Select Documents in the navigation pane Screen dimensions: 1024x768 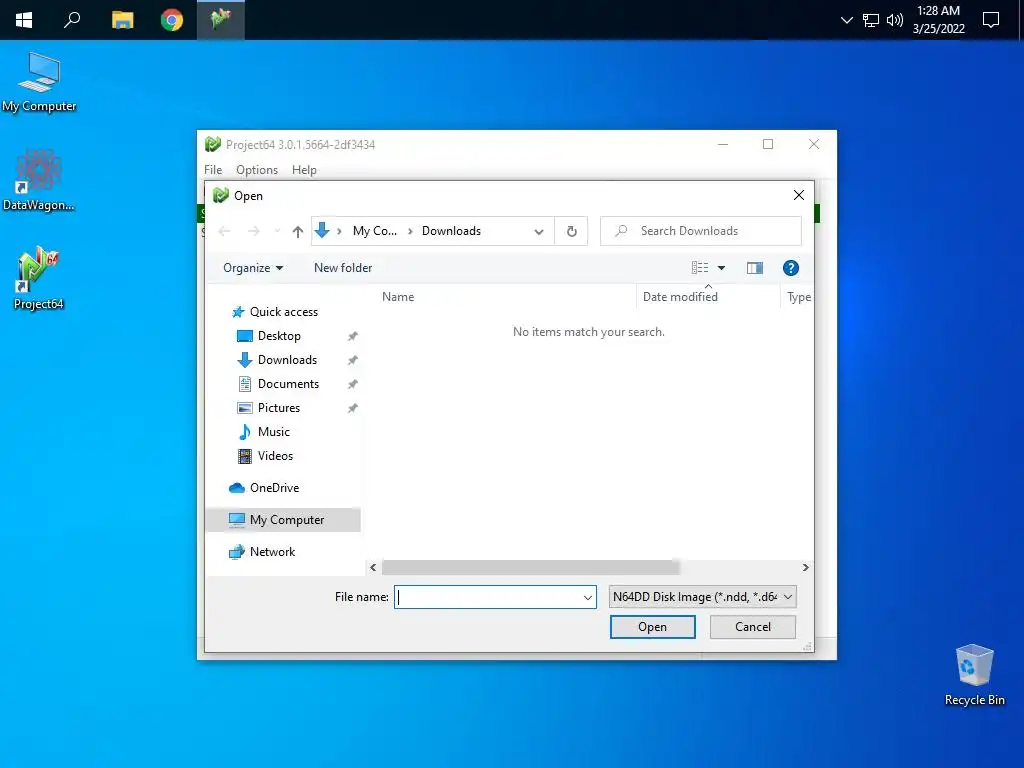(288, 384)
